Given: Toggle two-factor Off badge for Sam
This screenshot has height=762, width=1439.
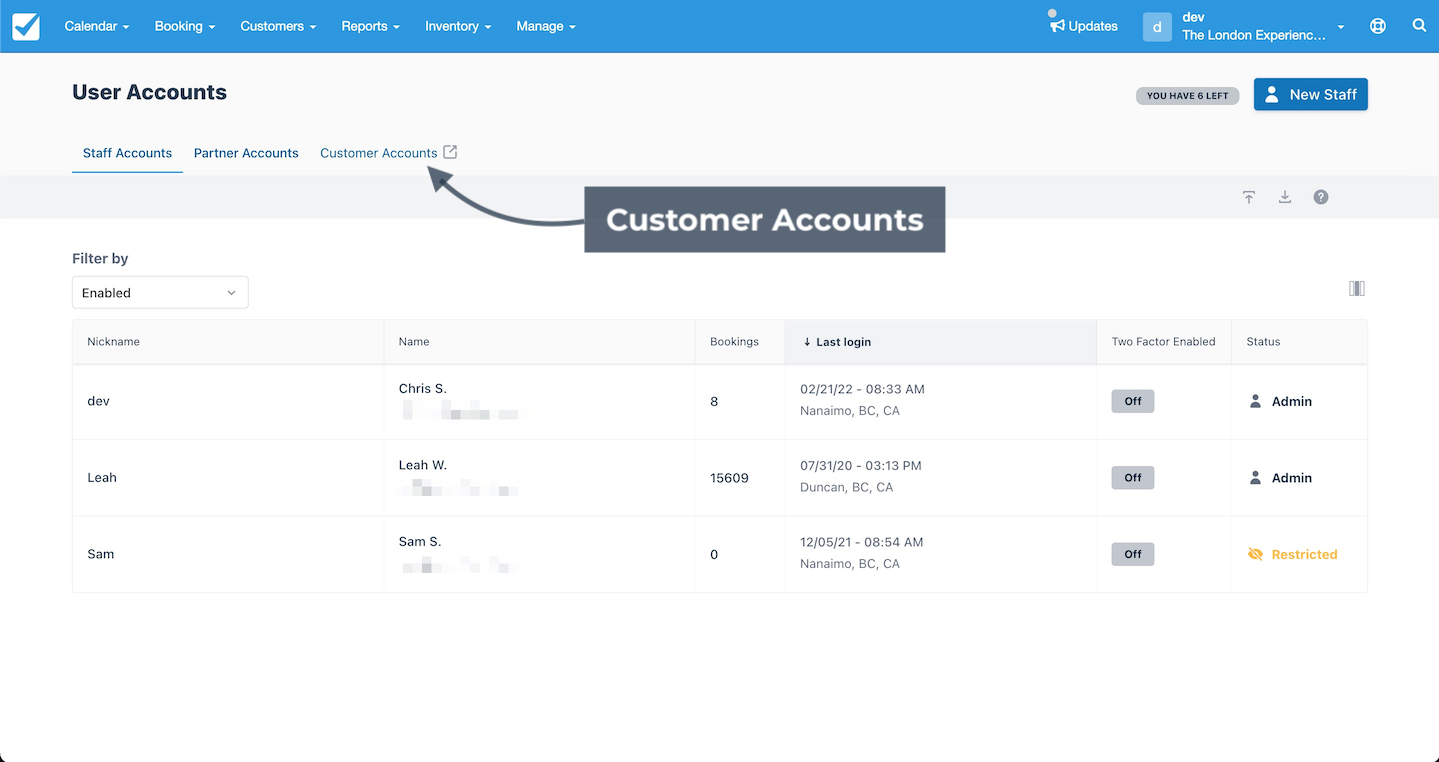Looking at the screenshot, I should (1133, 554).
